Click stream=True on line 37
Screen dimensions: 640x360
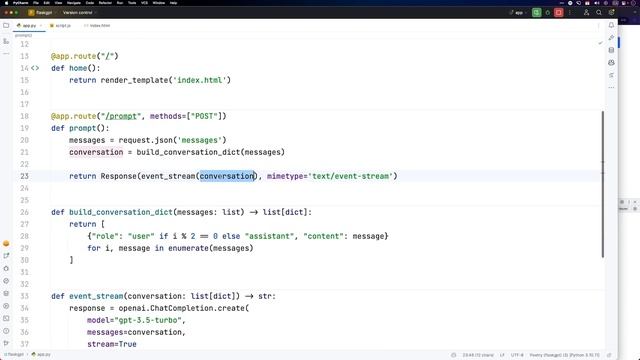coord(111,344)
